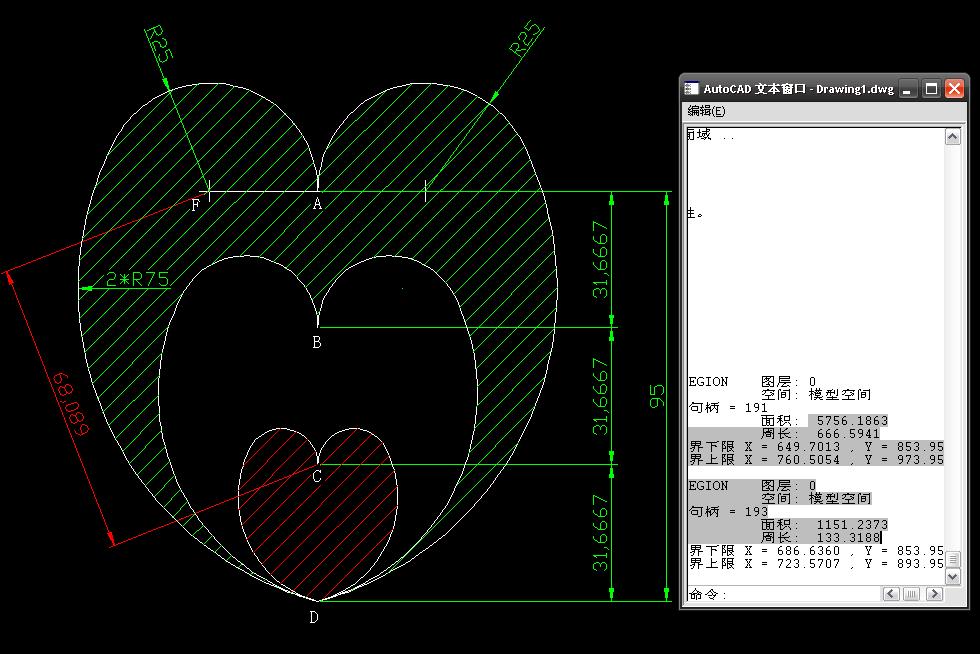The width and height of the screenshot is (980, 654).
Task: Click the X = 723.5707 upper bound line
Action: (x=816, y=563)
